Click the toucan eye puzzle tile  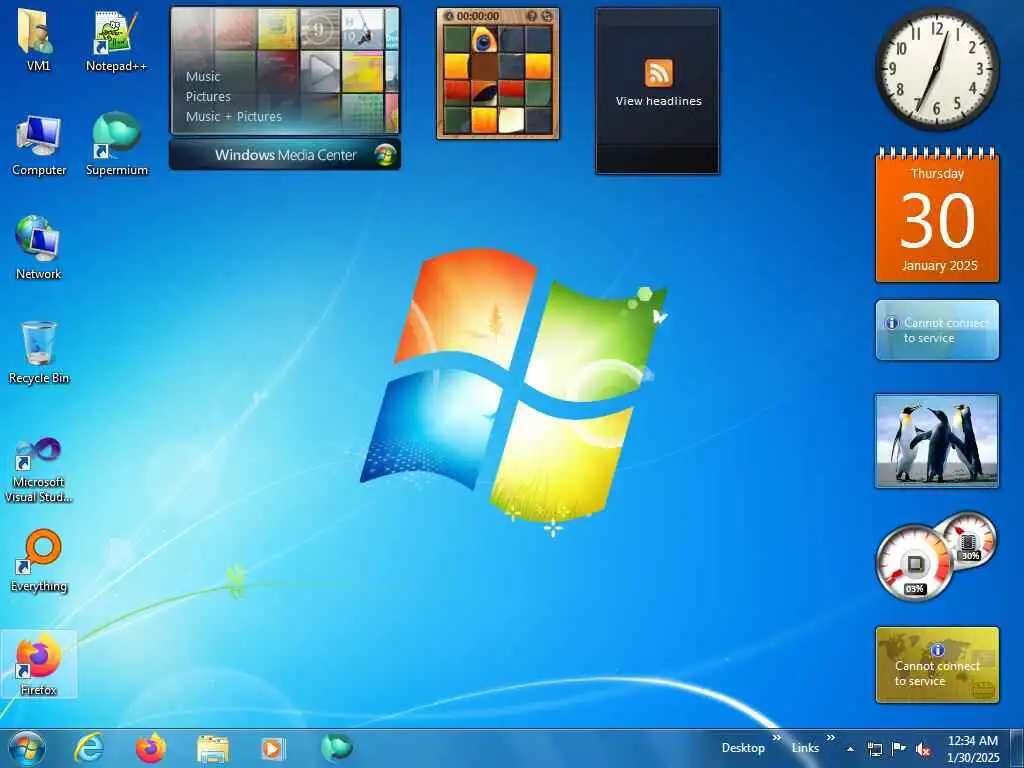pyautogui.click(x=483, y=39)
